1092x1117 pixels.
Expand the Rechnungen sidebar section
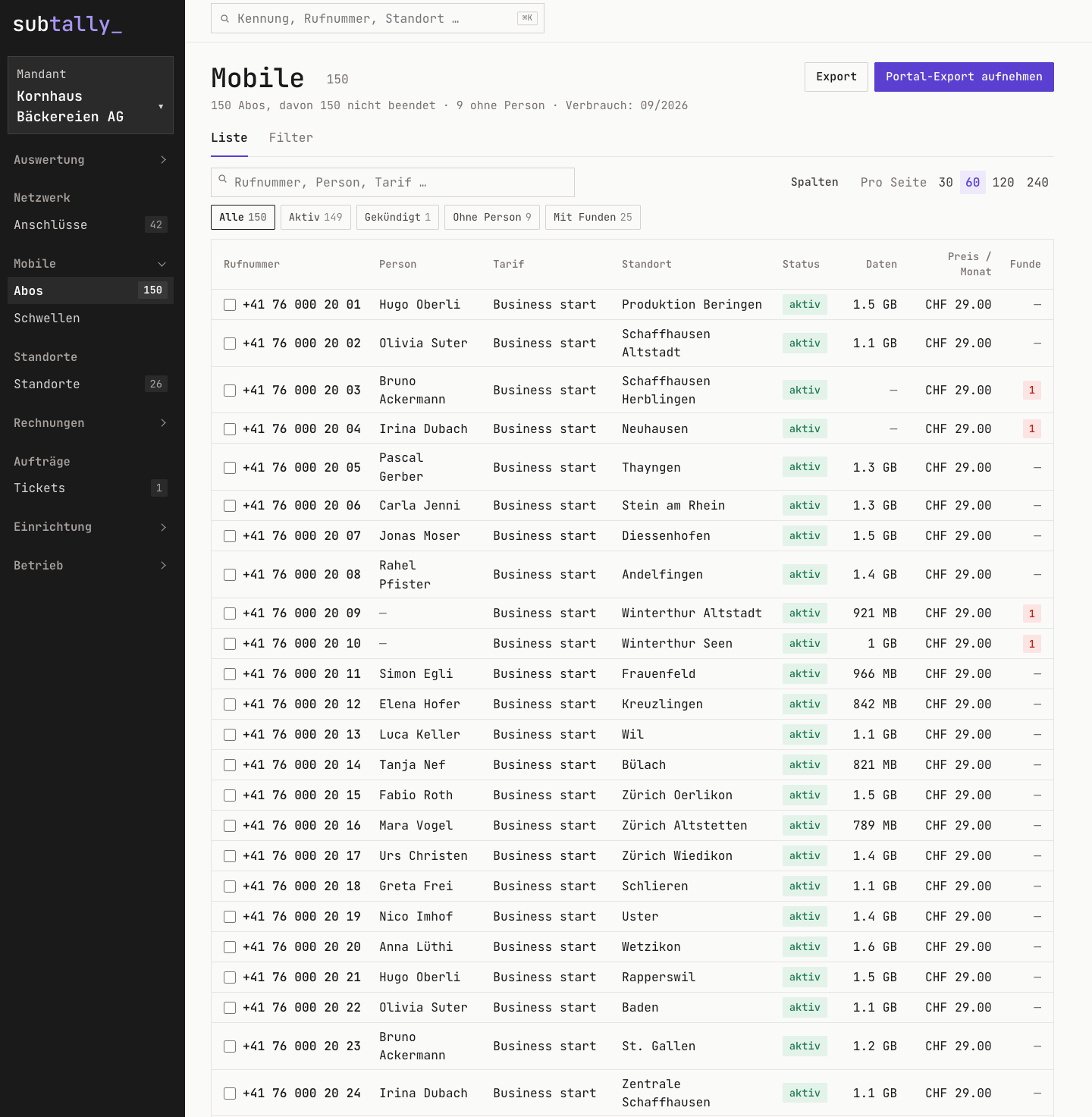90,422
